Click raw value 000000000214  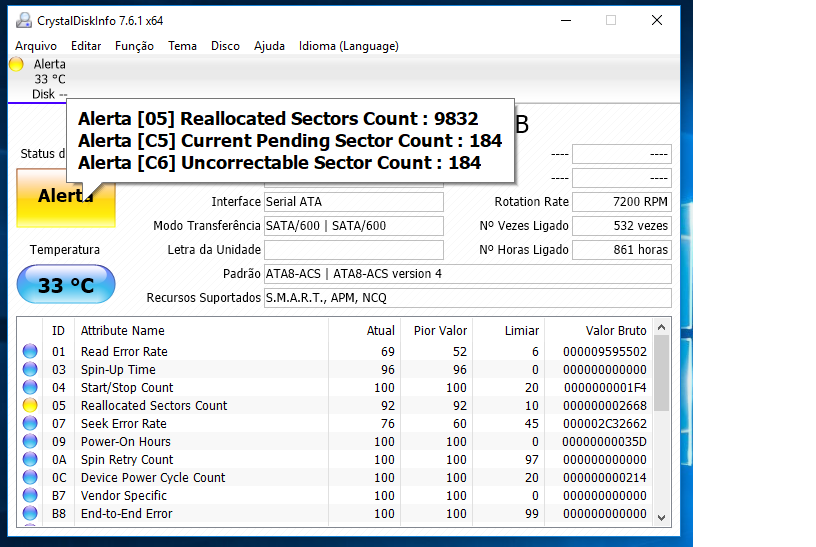pyautogui.click(x=605, y=478)
